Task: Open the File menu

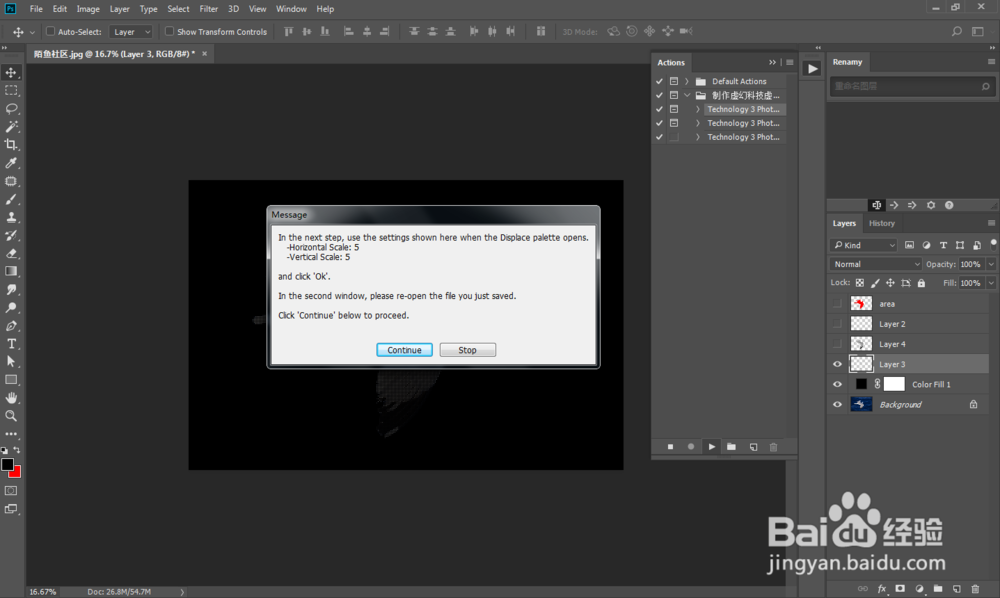Action: 36,9
